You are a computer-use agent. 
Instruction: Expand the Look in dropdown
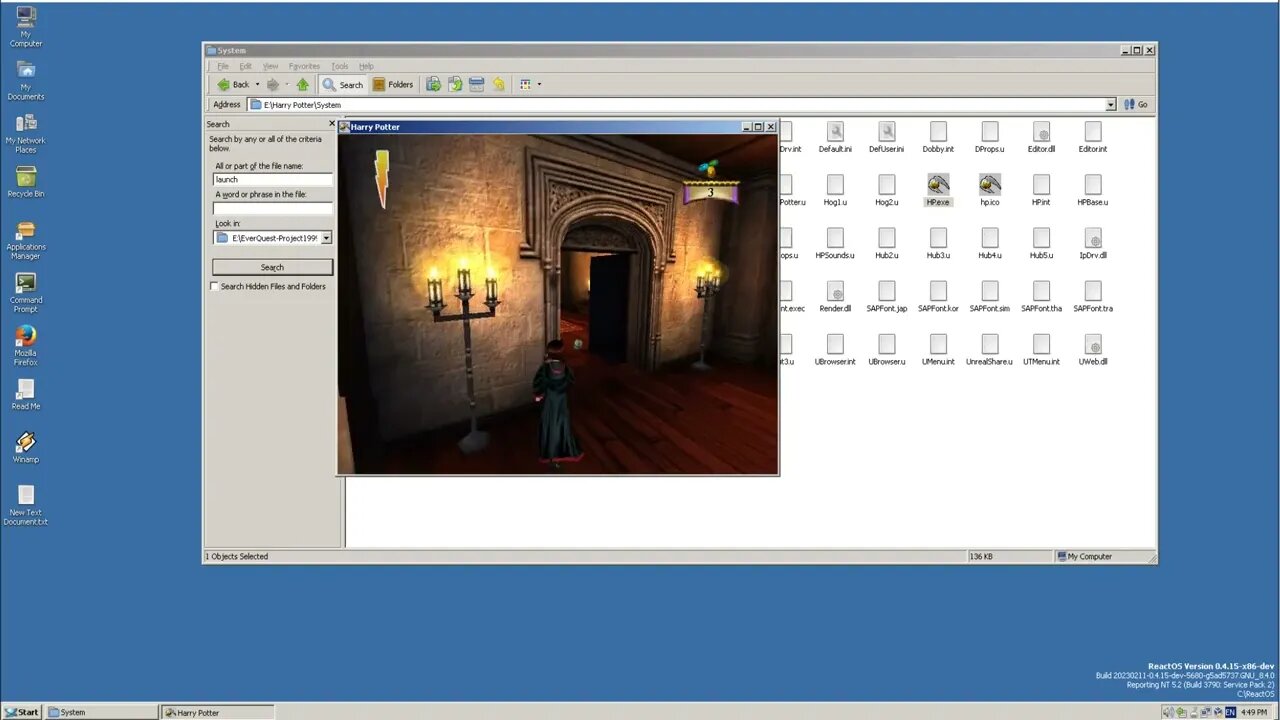[326, 238]
